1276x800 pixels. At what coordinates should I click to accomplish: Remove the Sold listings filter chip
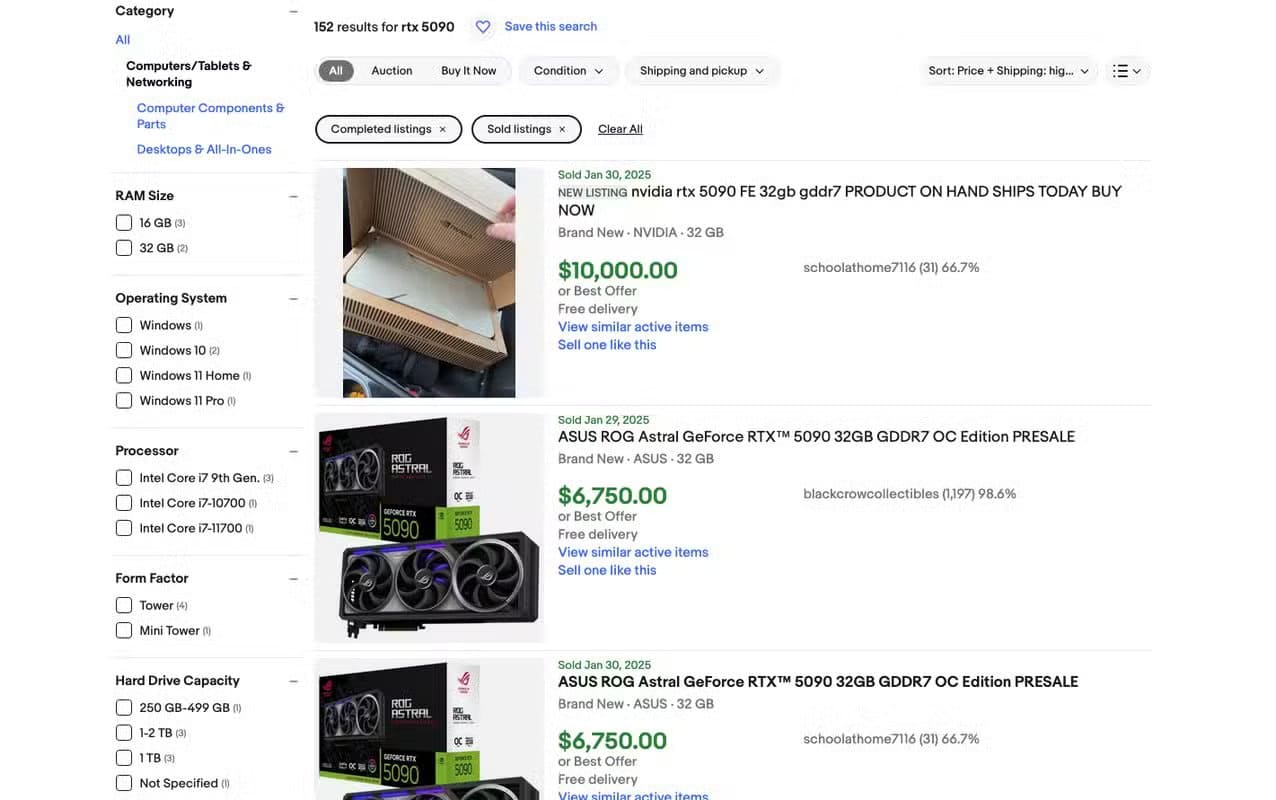[x=561, y=129]
